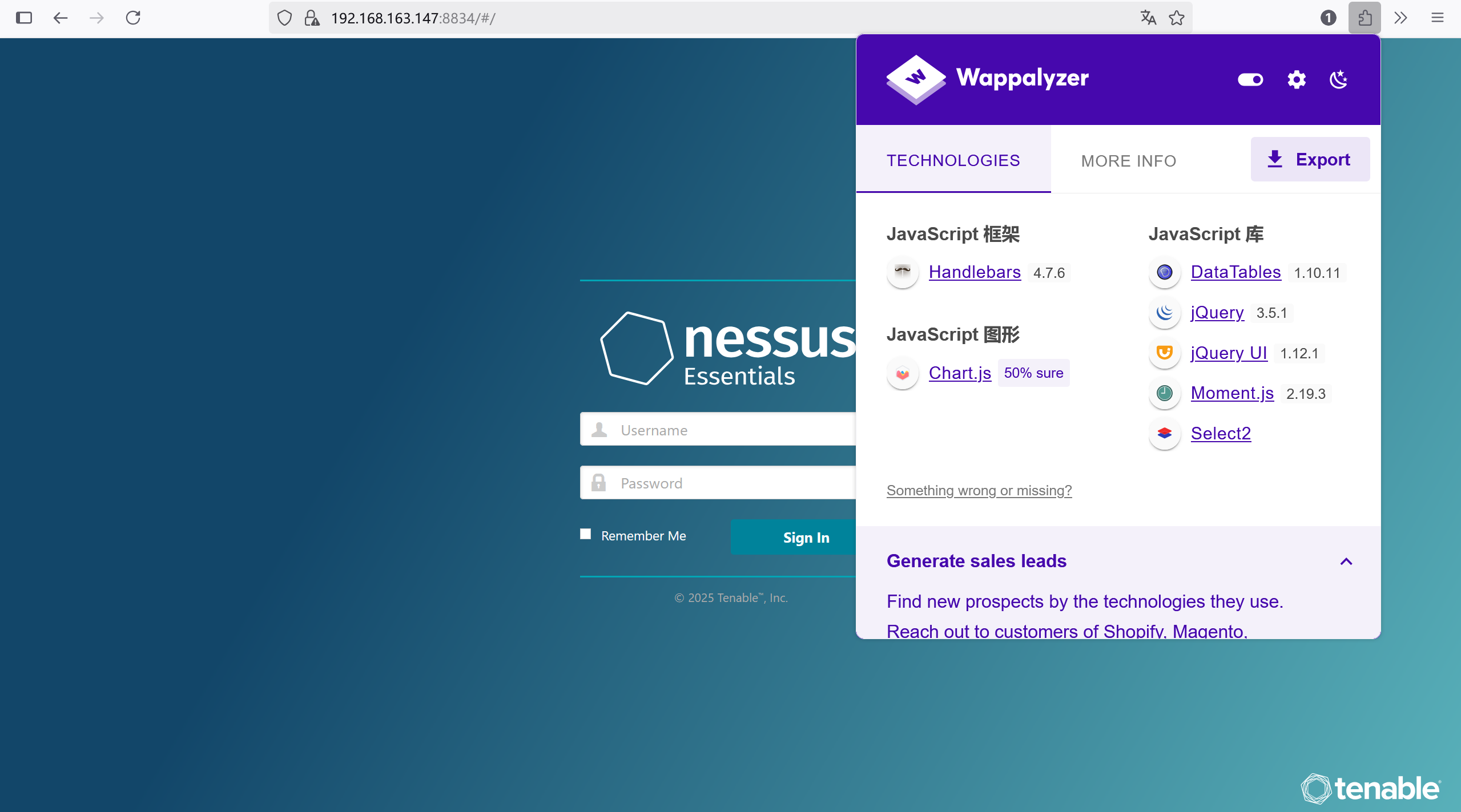Viewport: 1461px width, 812px height.
Task: Click the JavaScript 框架 category heading
Action: coord(953,234)
